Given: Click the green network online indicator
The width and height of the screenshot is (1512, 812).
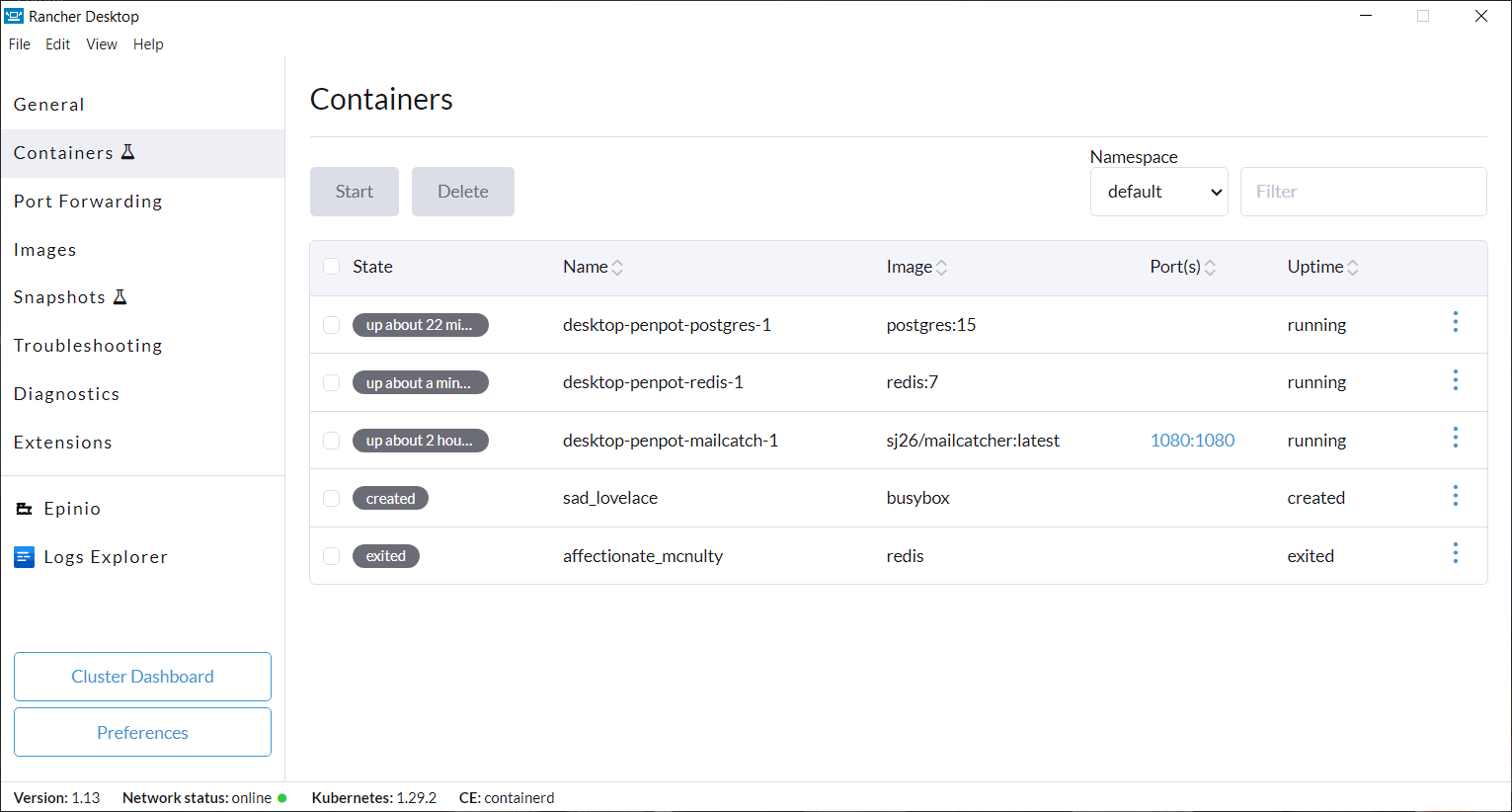Looking at the screenshot, I should click(x=282, y=798).
